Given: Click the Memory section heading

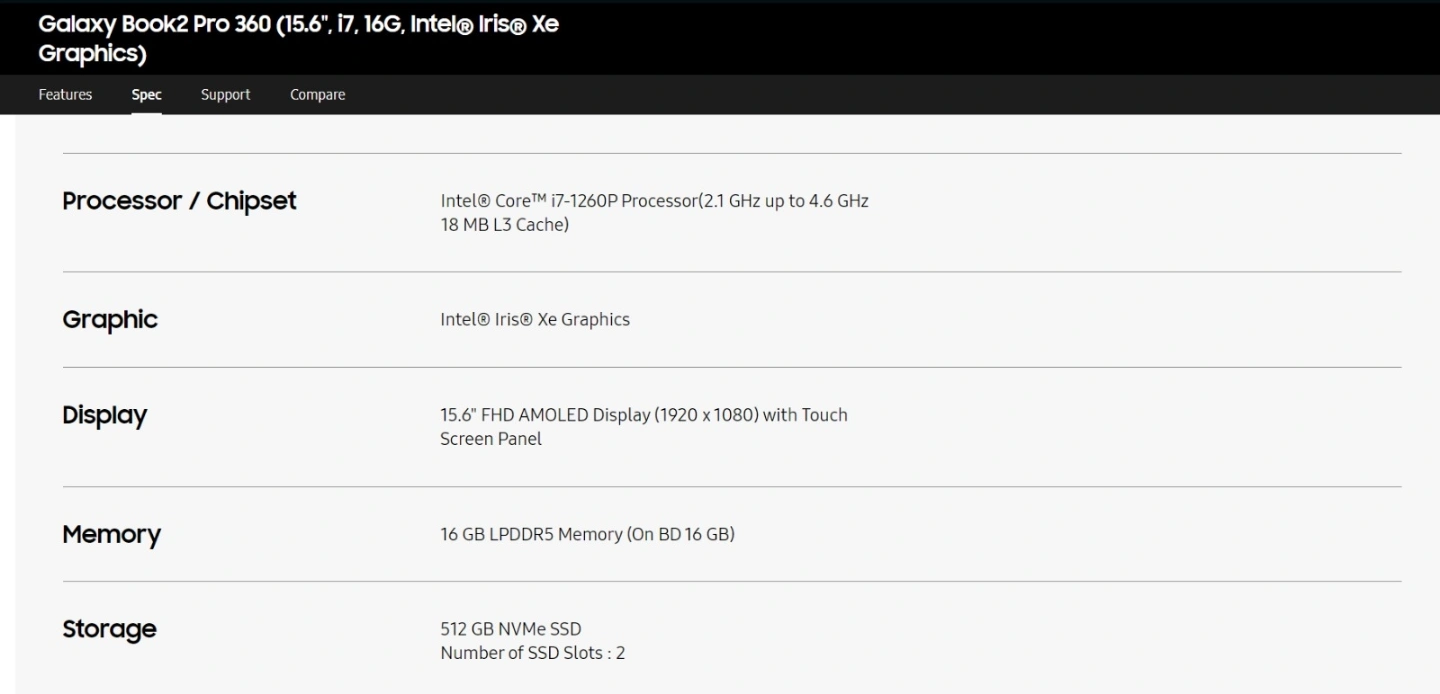Looking at the screenshot, I should 112,535.
